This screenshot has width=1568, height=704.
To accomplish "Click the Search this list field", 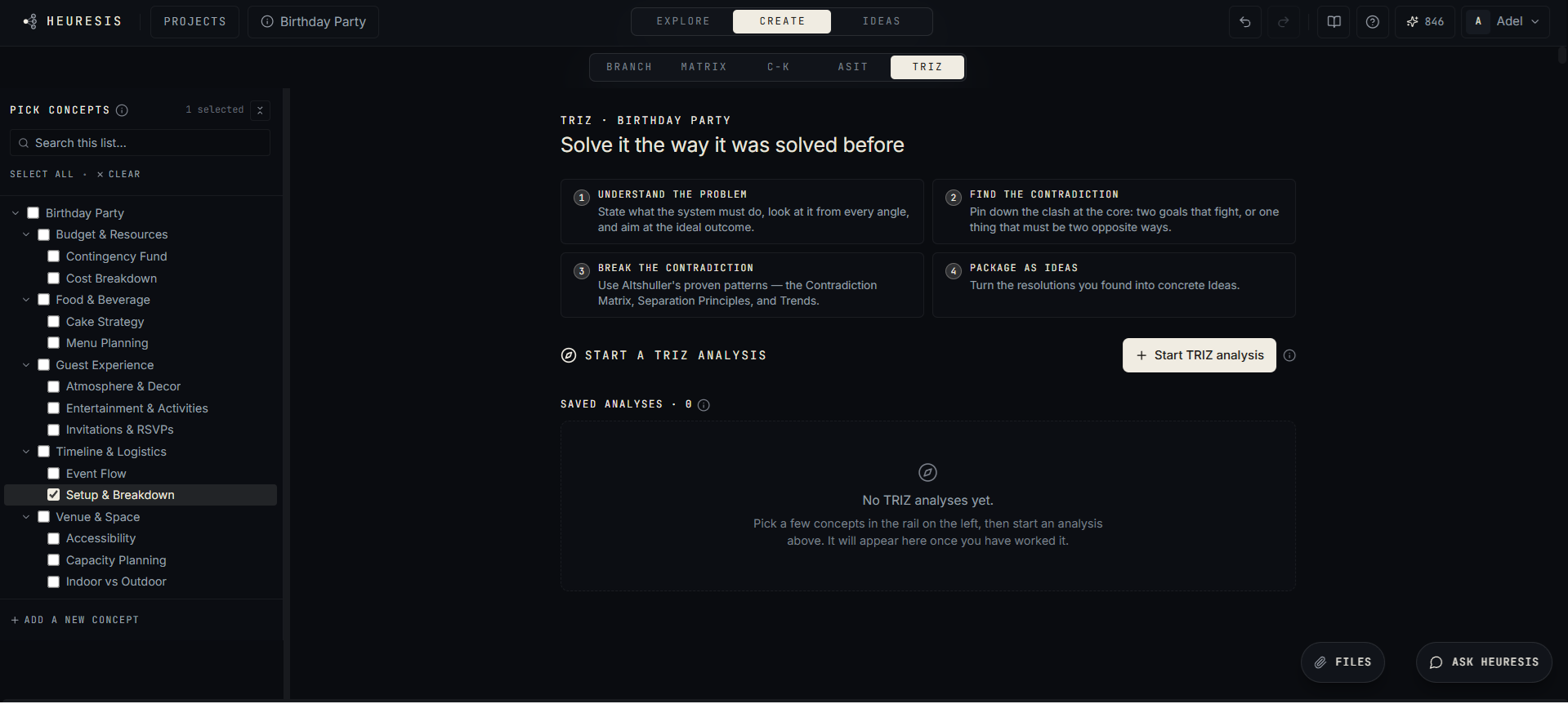I will pos(140,143).
